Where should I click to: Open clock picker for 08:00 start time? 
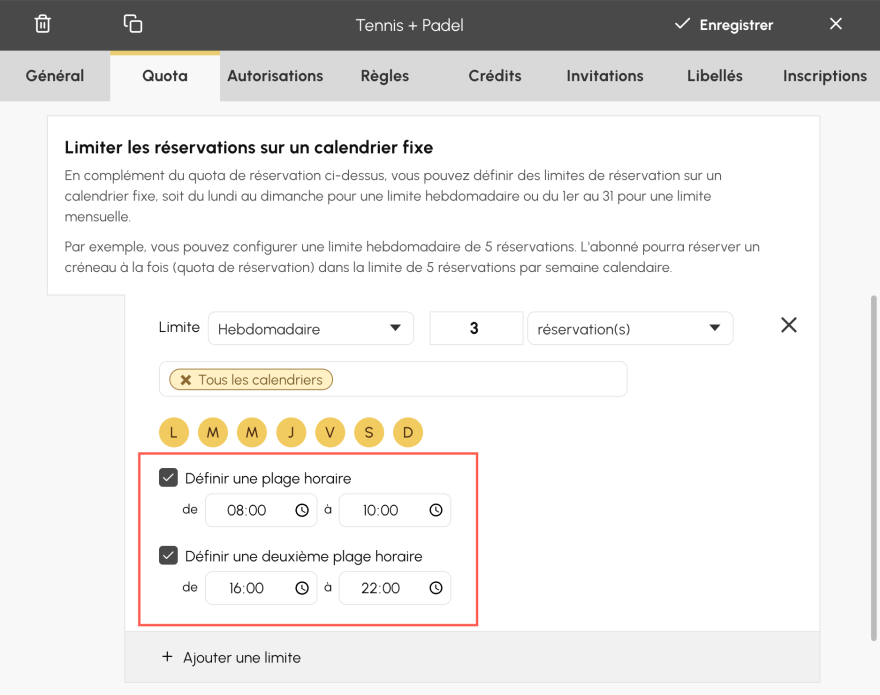coord(302,510)
